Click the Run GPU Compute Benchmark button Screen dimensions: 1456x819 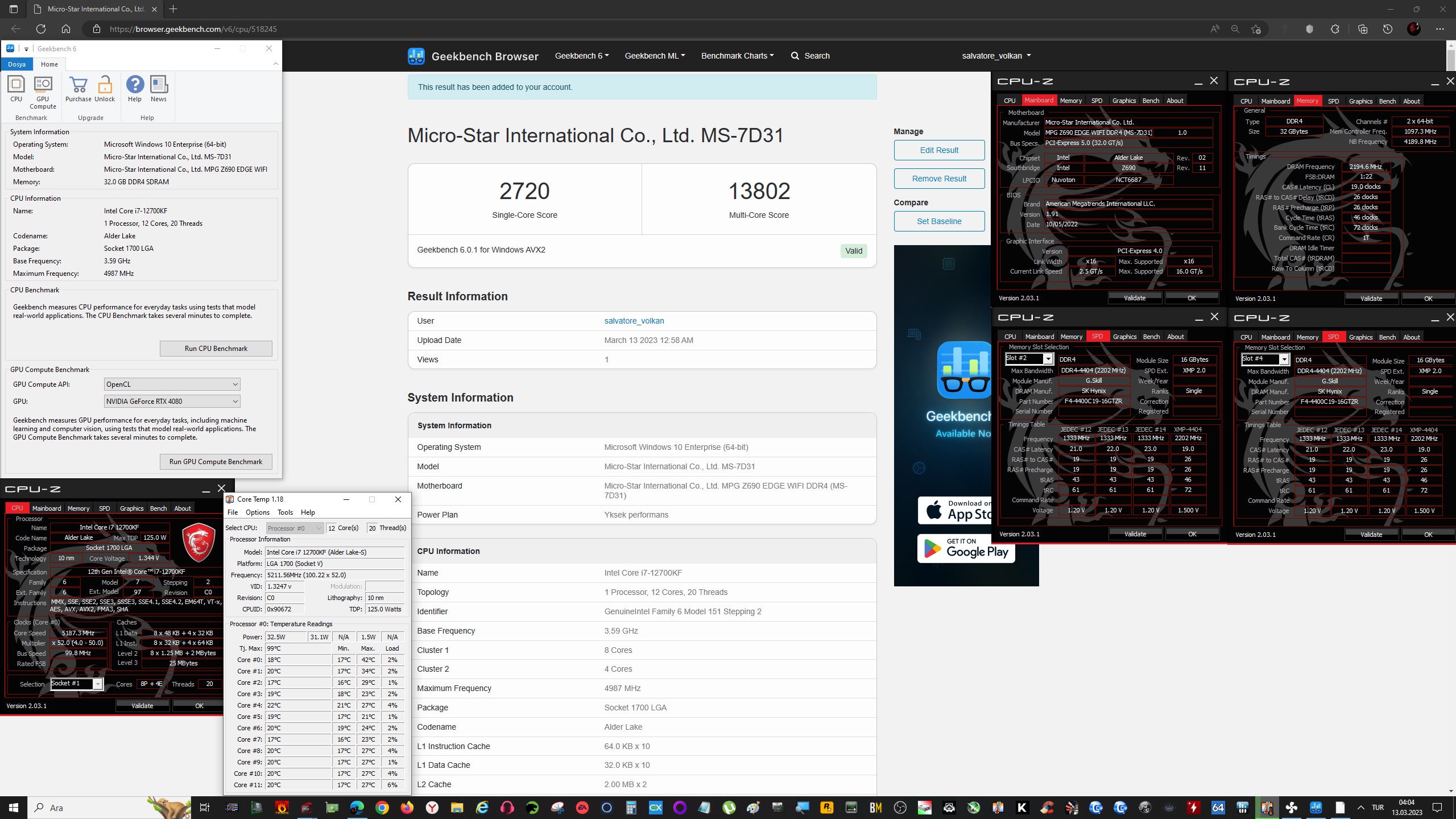[216, 462]
